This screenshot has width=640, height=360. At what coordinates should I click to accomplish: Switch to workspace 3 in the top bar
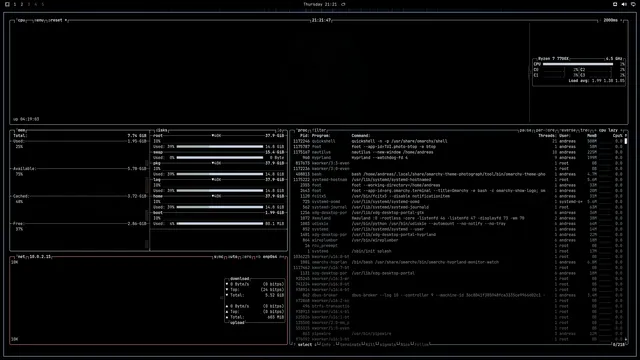point(29,4)
